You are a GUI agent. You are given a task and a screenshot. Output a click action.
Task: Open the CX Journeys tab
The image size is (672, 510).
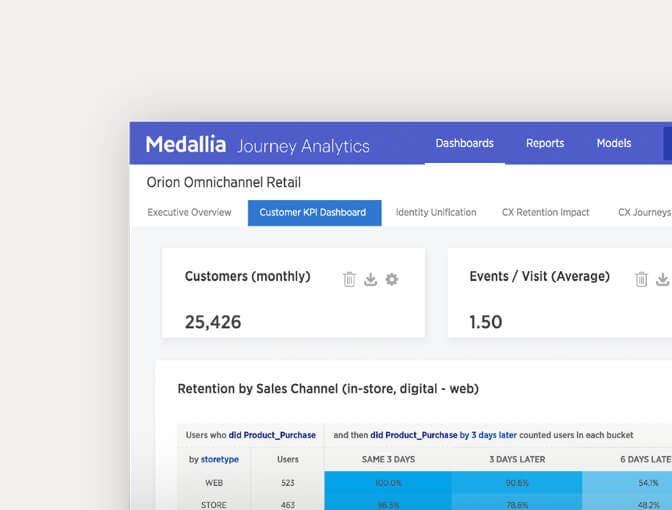pyautogui.click(x=645, y=213)
